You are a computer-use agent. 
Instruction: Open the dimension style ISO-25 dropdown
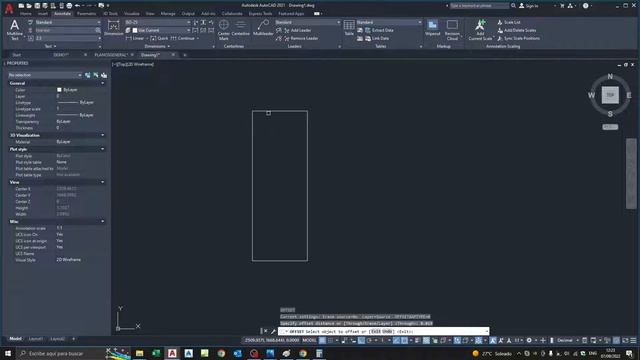click(158, 22)
